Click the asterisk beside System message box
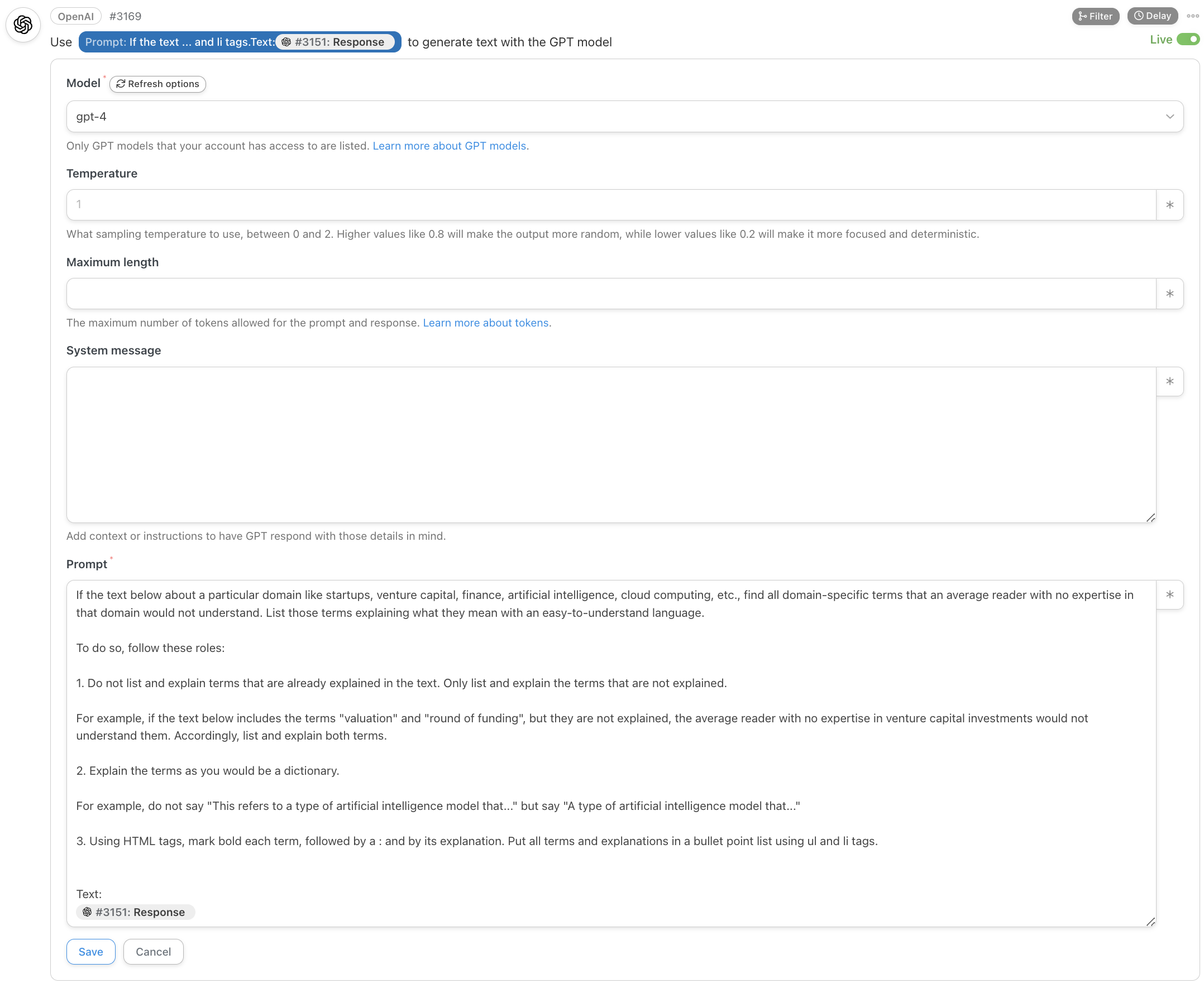This screenshot has height=988, width=1204. point(1169,381)
